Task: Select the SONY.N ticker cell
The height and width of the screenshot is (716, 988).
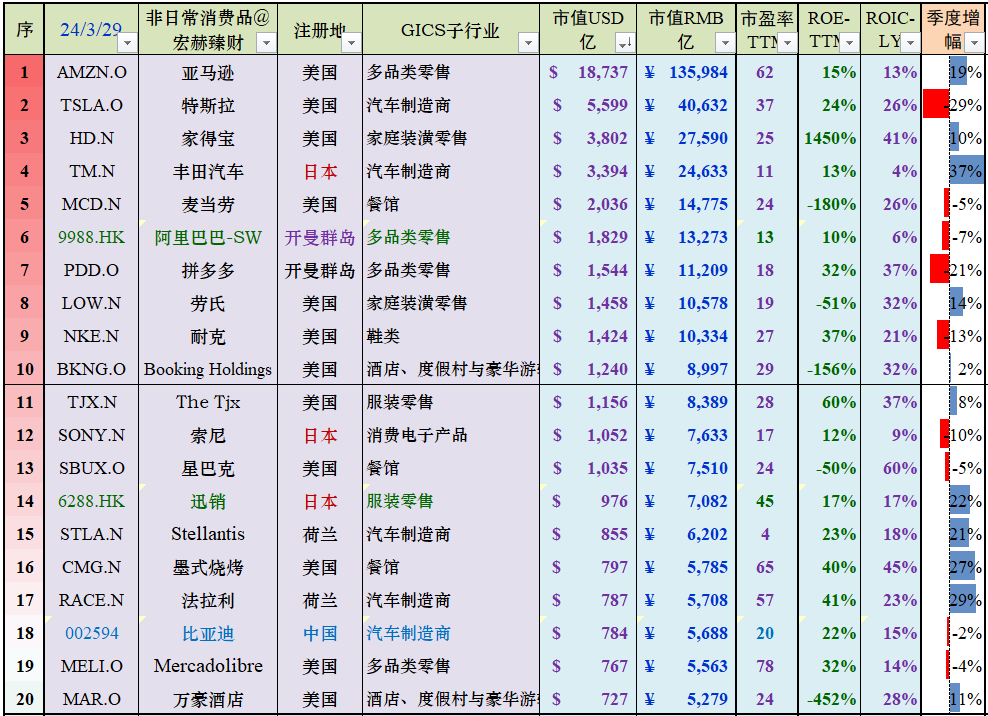Action: pyautogui.click(x=91, y=435)
